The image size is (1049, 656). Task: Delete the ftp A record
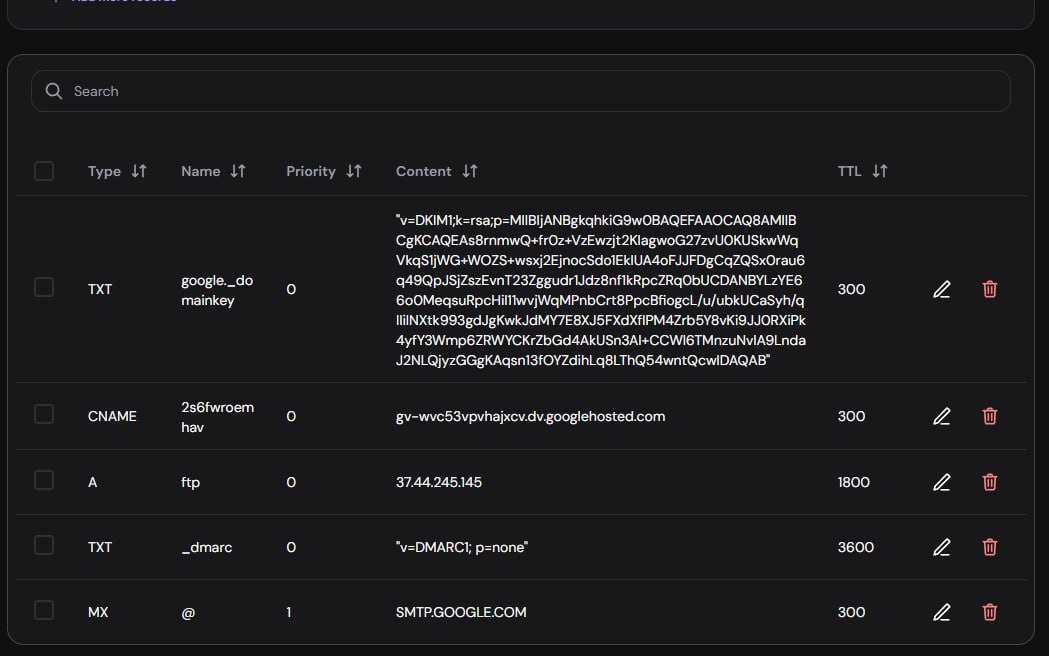point(989,482)
